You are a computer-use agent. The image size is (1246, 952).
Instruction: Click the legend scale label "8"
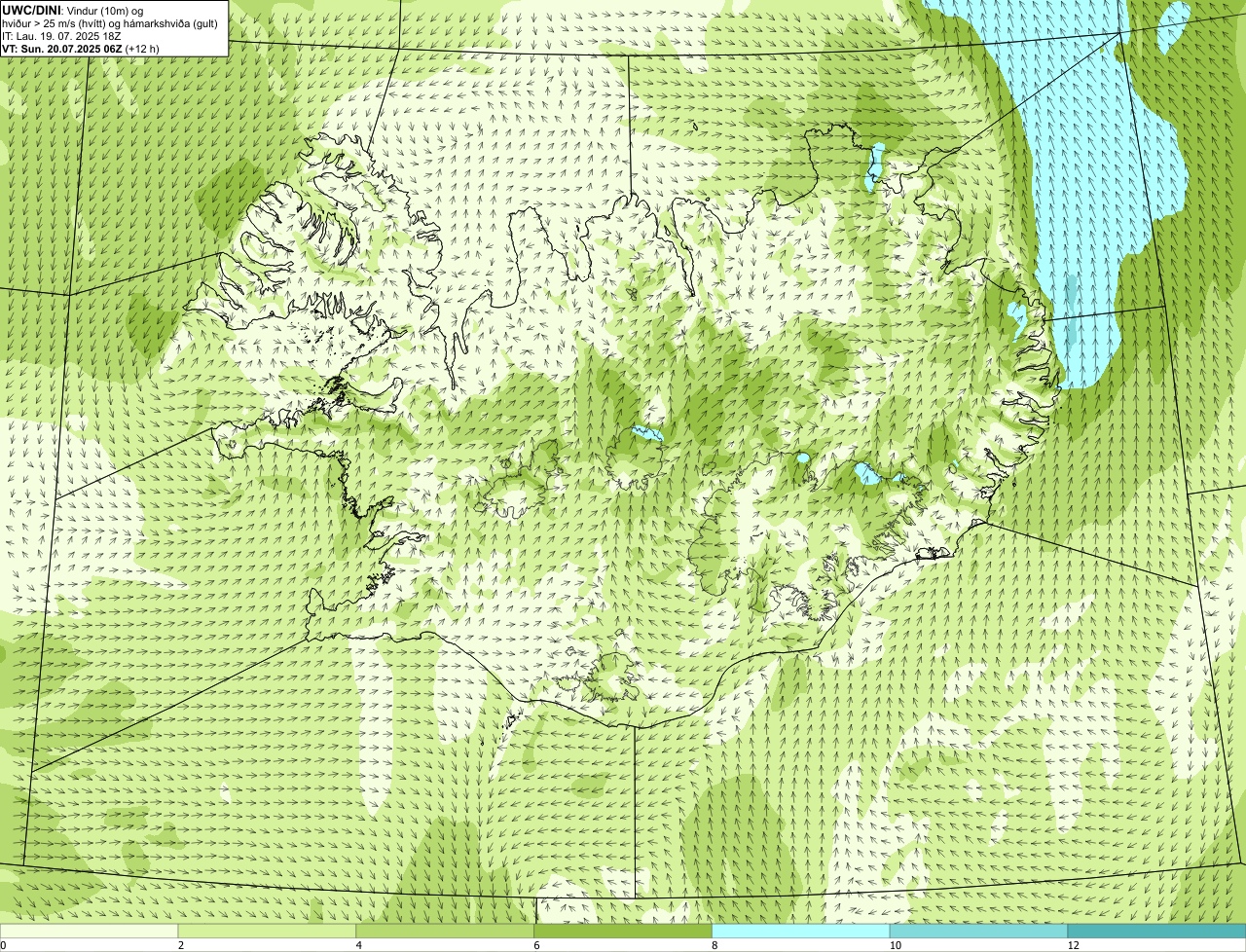pos(715,945)
